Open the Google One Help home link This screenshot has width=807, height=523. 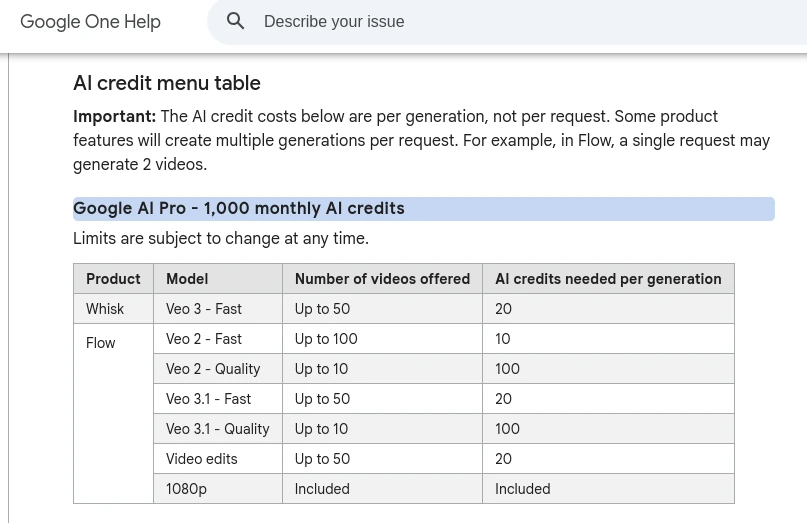pyautogui.click(x=91, y=22)
